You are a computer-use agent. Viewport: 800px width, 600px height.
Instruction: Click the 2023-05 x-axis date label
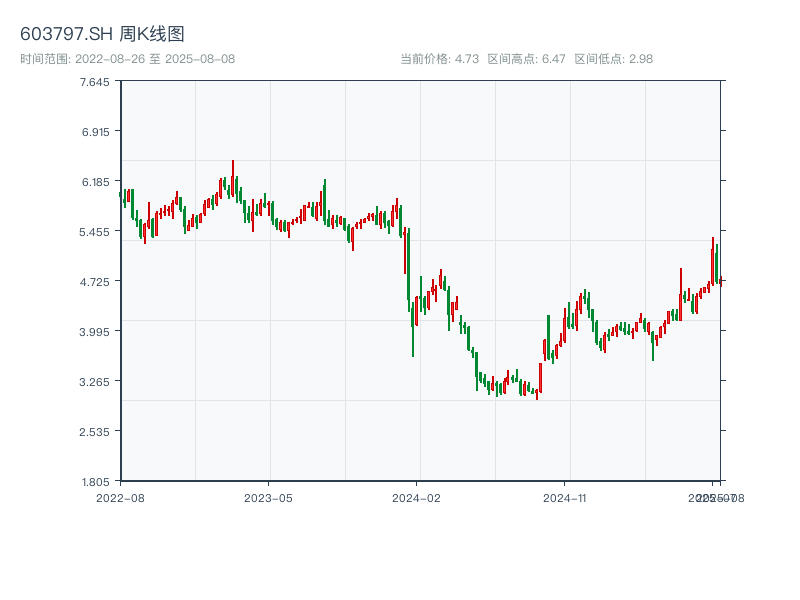click(268, 497)
